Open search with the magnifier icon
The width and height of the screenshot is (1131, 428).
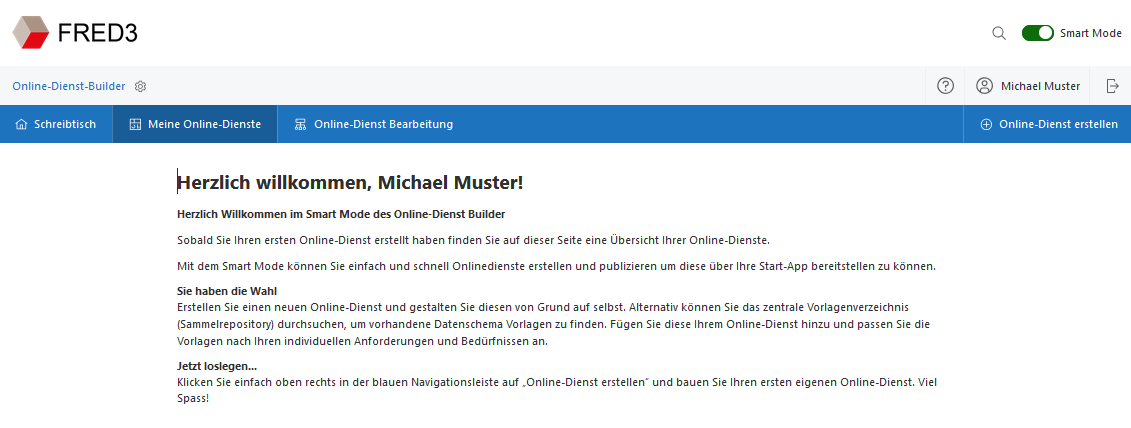pyautogui.click(x=998, y=33)
